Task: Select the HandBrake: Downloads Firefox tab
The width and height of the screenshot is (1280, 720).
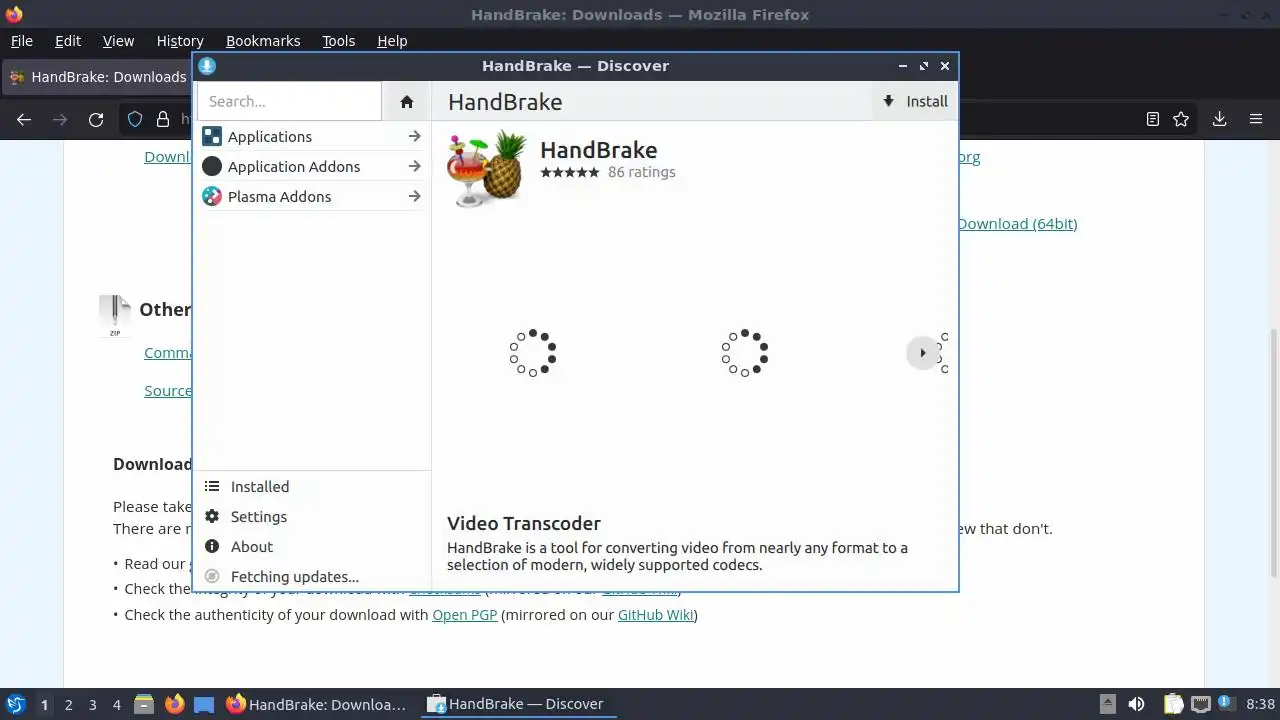Action: 97,77
